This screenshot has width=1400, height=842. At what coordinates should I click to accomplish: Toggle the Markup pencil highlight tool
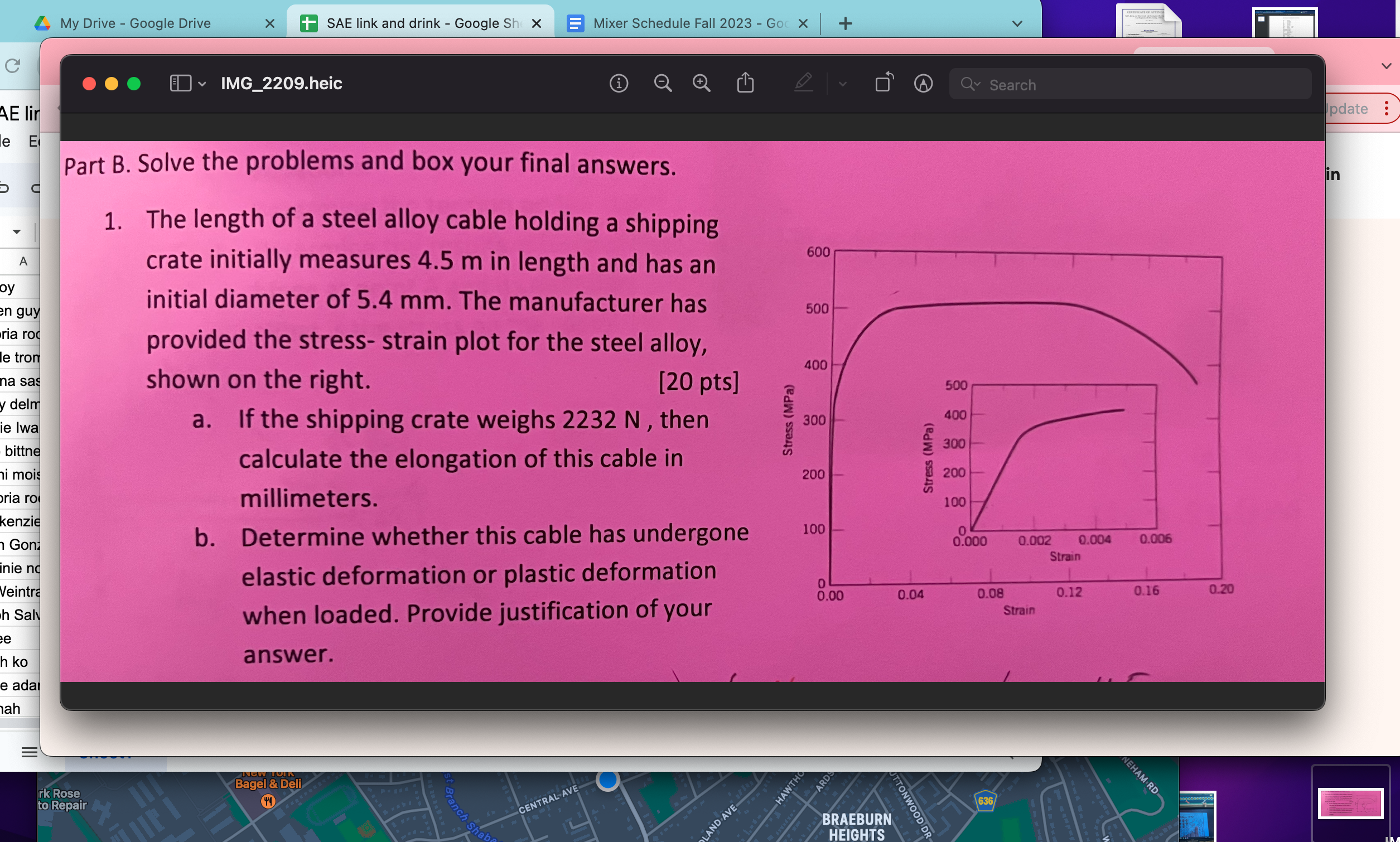tap(804, 84)
